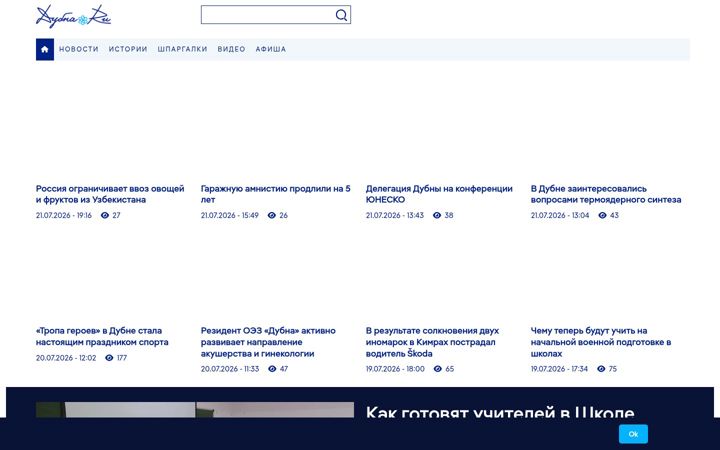
Task: Open article Резидент ОЭЗ «Дубна» акушерства
Action: pyautogui.click(x=268, y=342)
